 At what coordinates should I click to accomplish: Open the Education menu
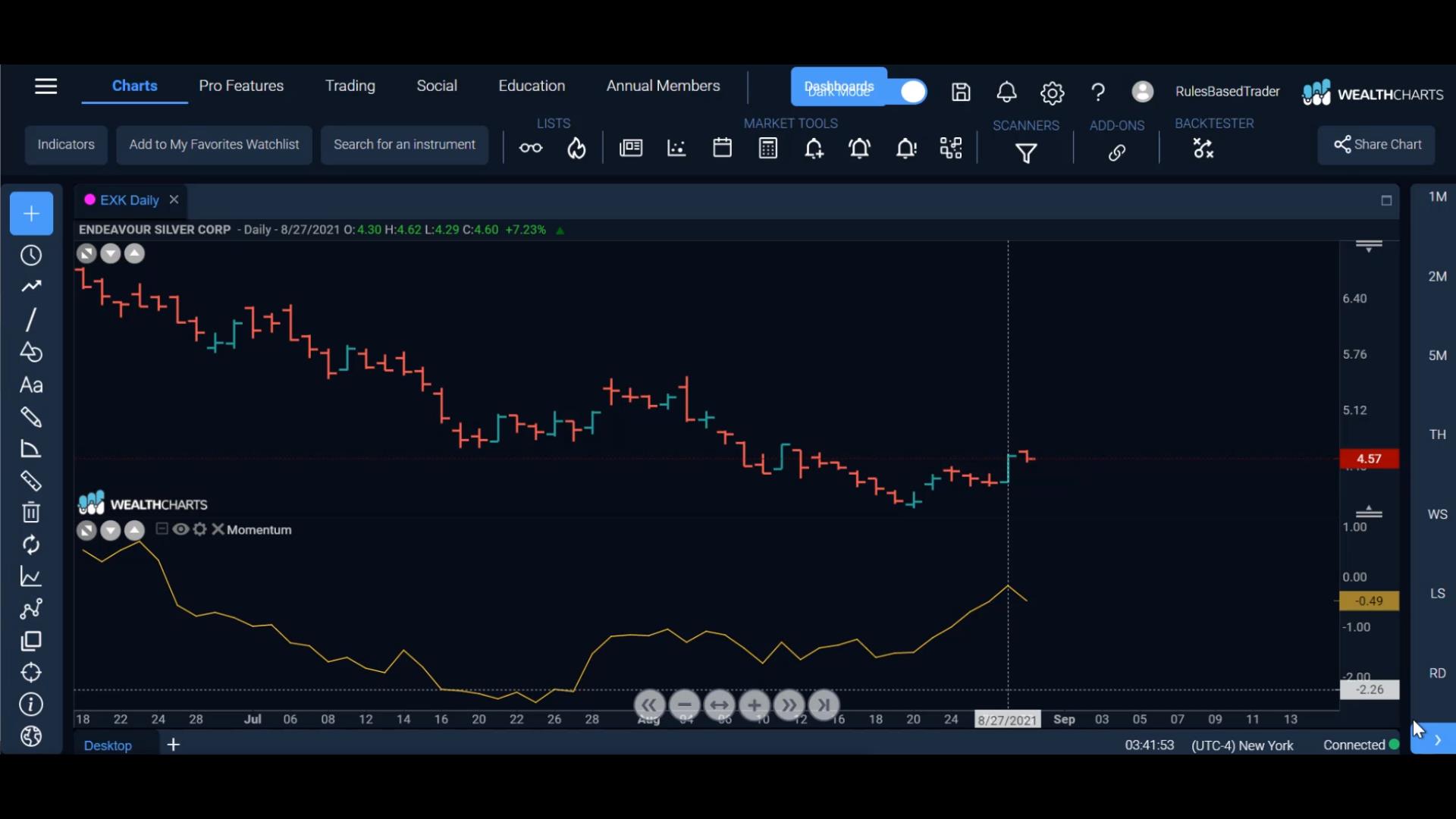coord(532,86)
